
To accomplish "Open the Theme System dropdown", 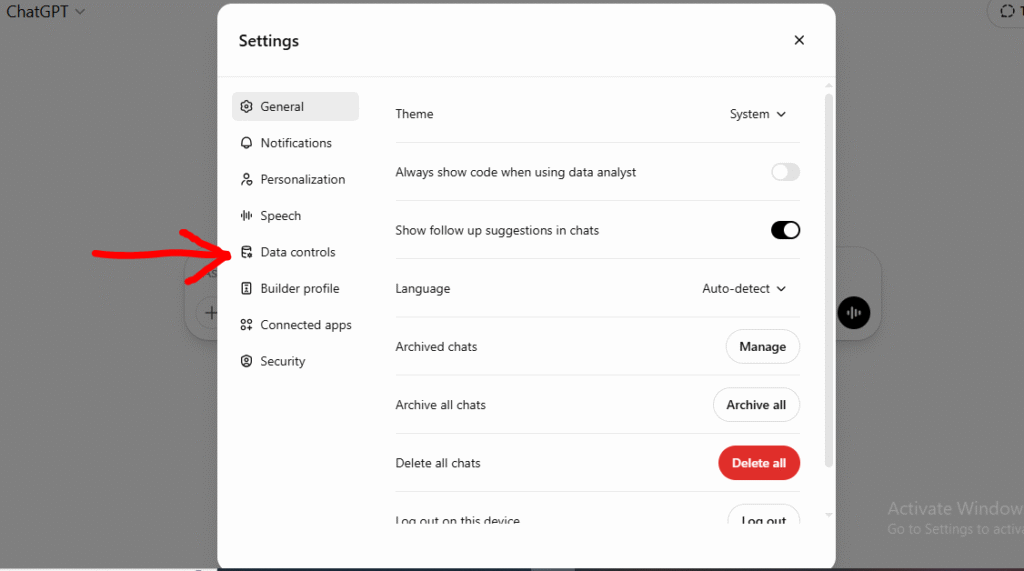I will point(758,114).
